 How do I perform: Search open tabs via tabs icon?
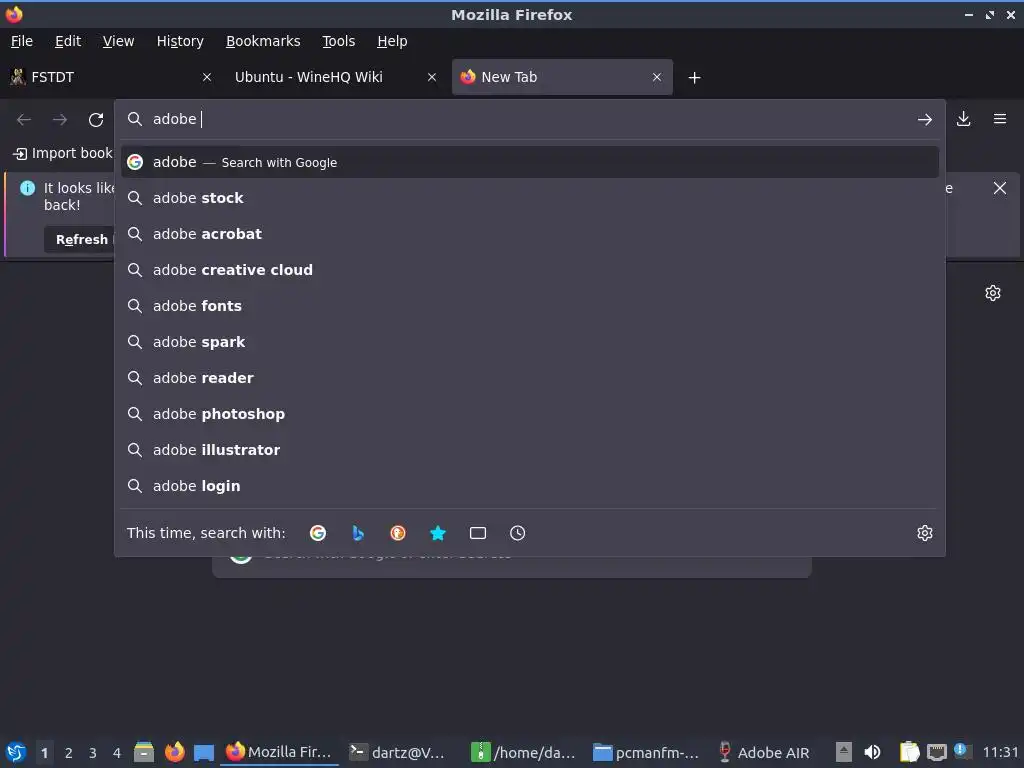(x=477, y=533)
